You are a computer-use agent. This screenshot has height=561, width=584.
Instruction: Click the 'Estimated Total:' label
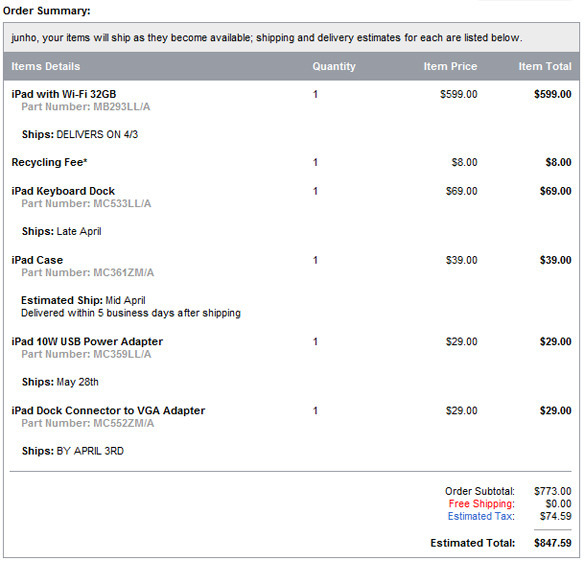coord(473,543)
